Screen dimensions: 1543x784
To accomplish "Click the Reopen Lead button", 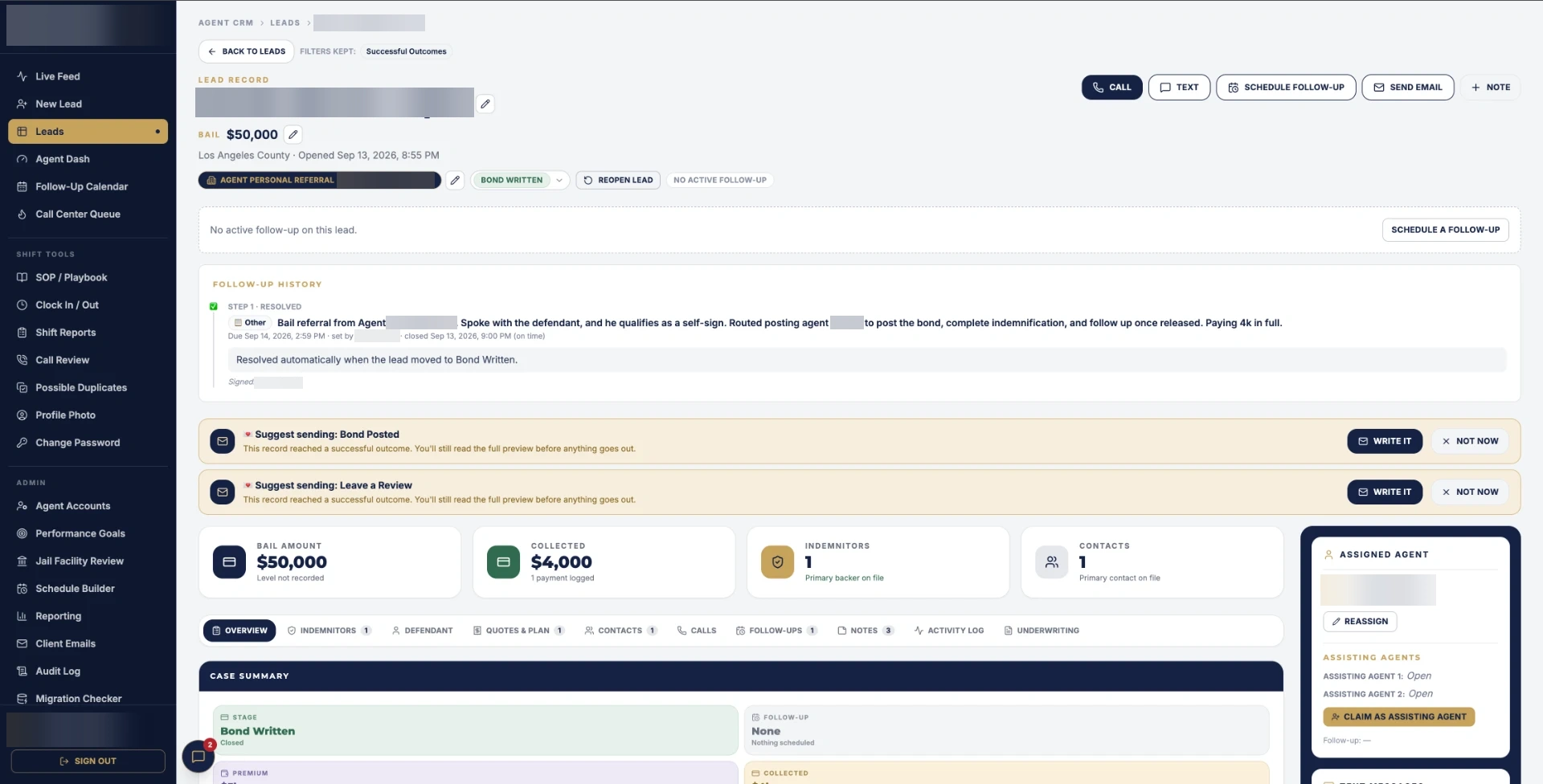I will point(618,180).
